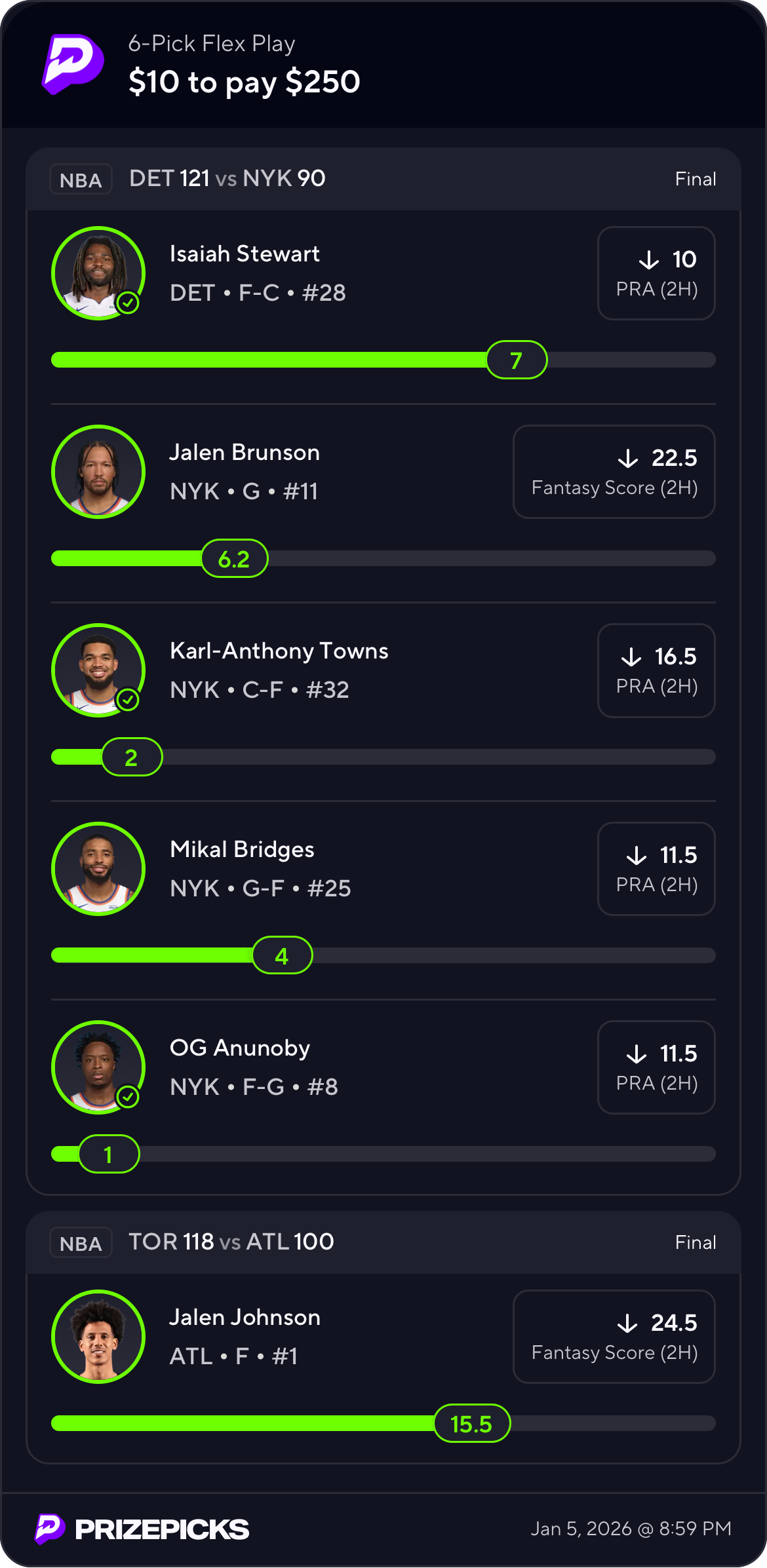Click Karl-Anthony Towns' green checkmark badge
The image size is (767, 1568).
128,700
